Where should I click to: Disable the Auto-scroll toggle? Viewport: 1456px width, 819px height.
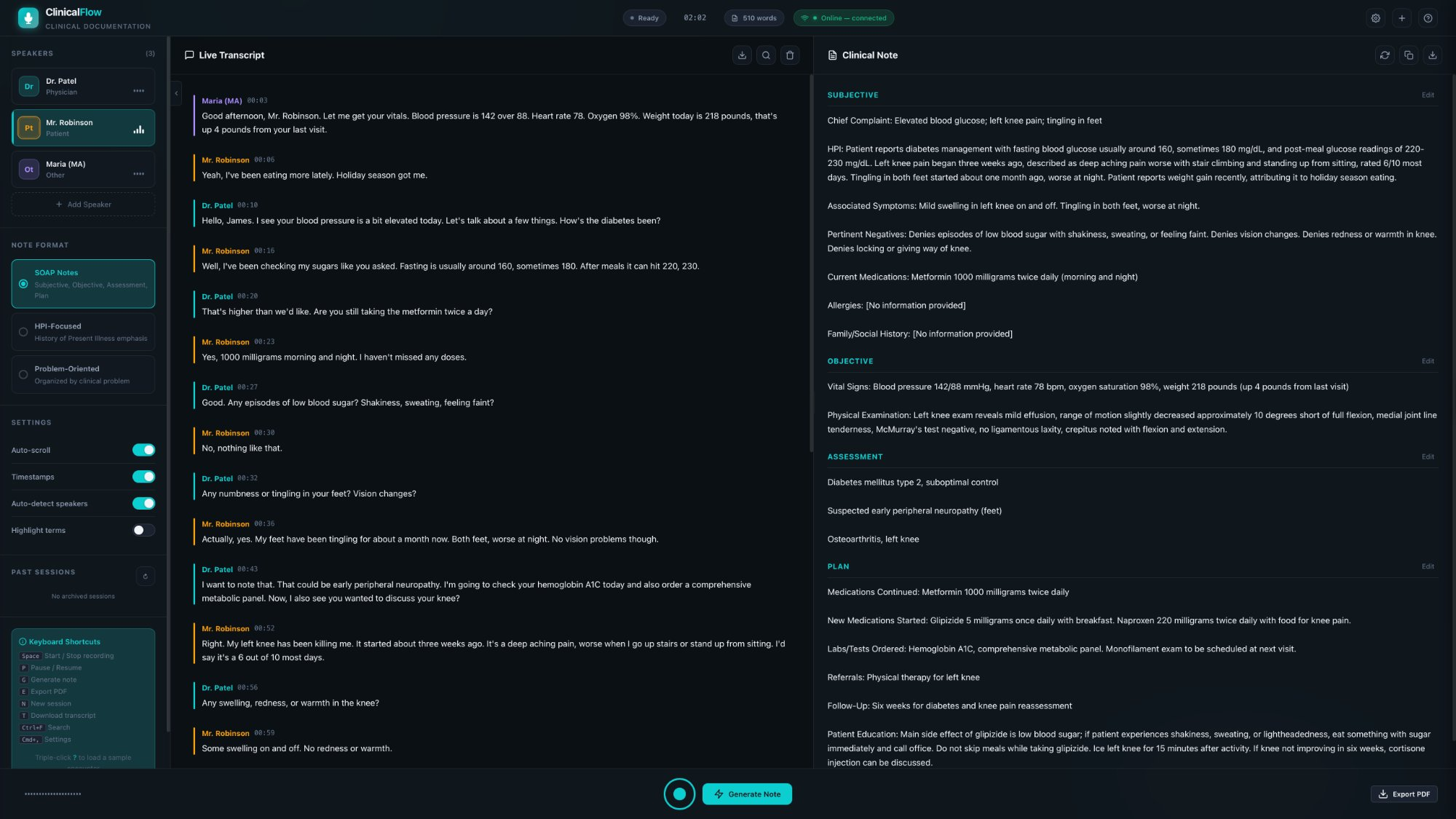point(143,450)
